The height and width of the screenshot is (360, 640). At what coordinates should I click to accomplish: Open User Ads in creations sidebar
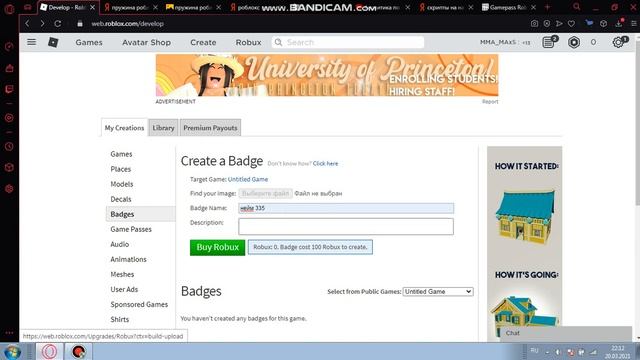point(124,289)
